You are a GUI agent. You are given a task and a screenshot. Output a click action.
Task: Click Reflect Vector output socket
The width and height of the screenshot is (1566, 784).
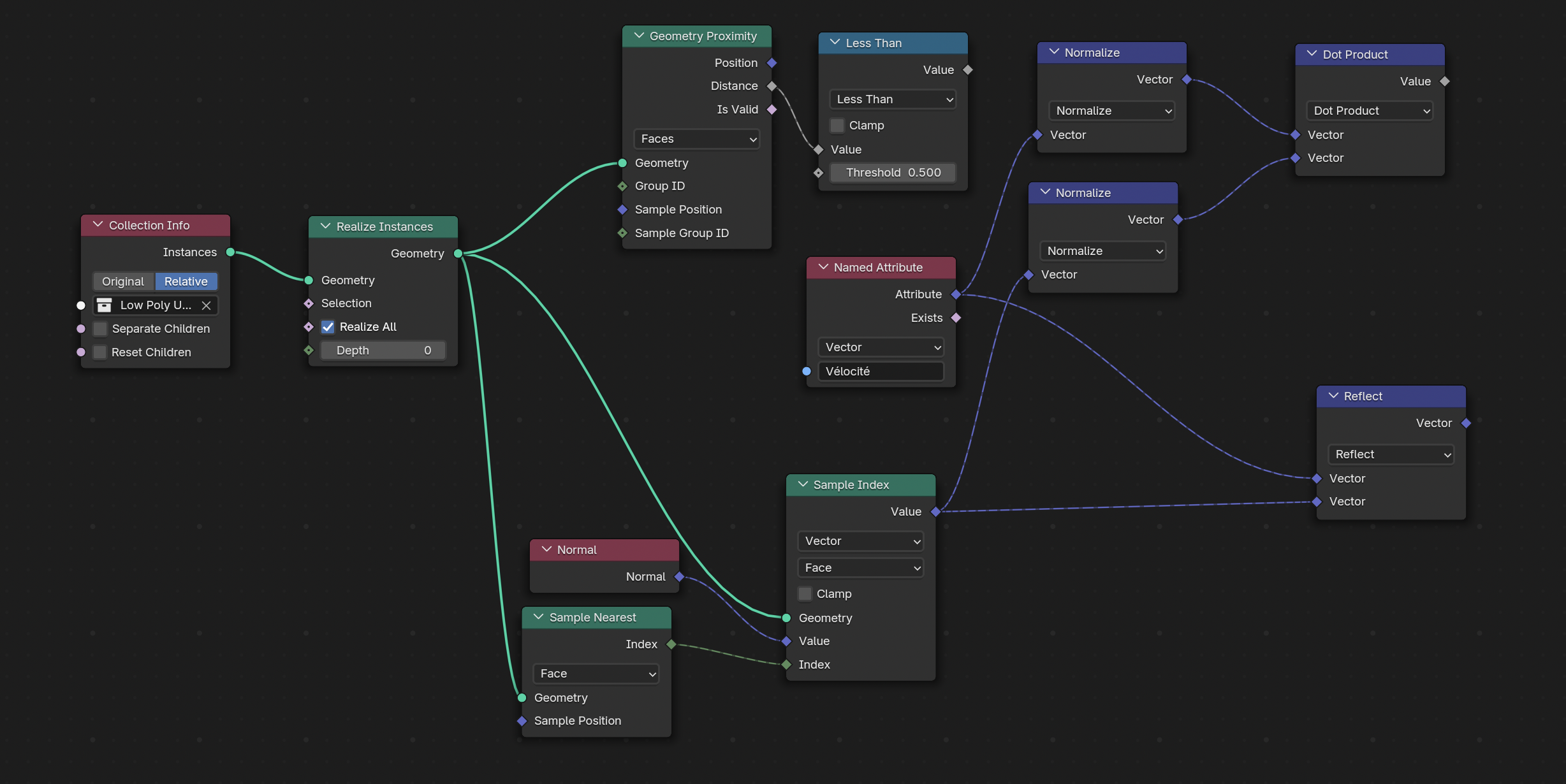click(x=1466, y=423)
